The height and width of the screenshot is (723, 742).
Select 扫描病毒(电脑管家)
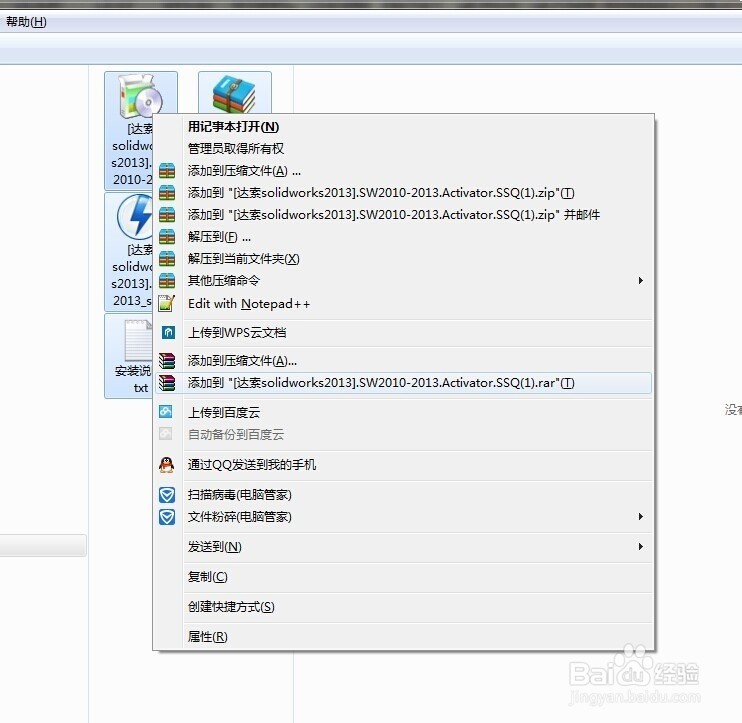click(x=239, y=495)
